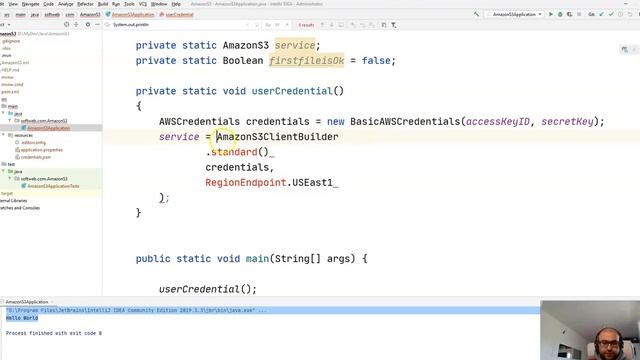Click the Git rollback arrow icon
Viewport: 640px width, 360px height.
click(630, 14)
